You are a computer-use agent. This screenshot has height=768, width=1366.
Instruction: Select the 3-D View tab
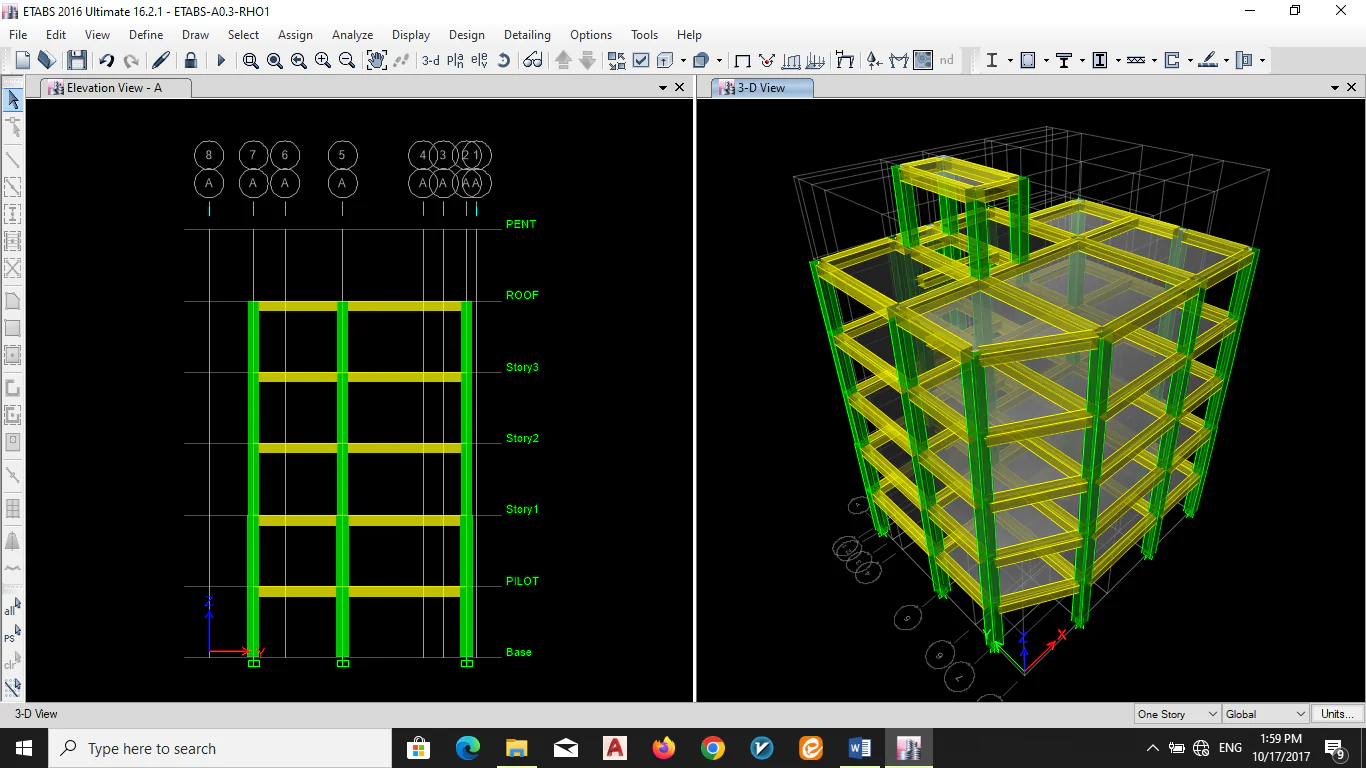coord(762,88)
